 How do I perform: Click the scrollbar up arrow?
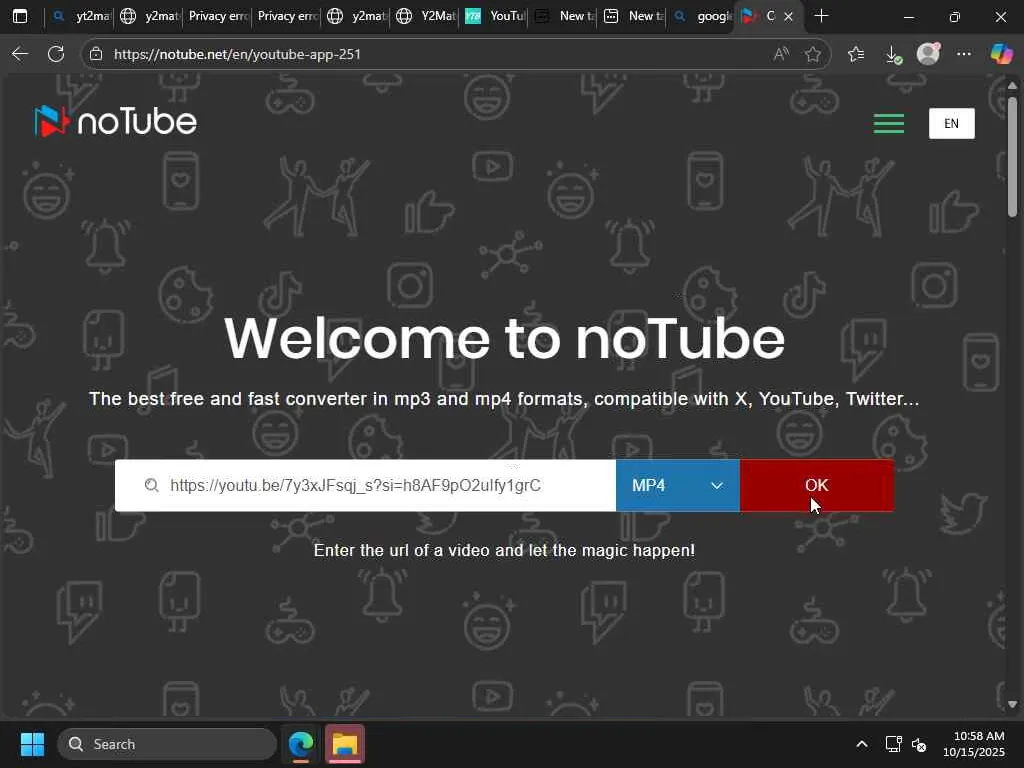(1012, 86)
